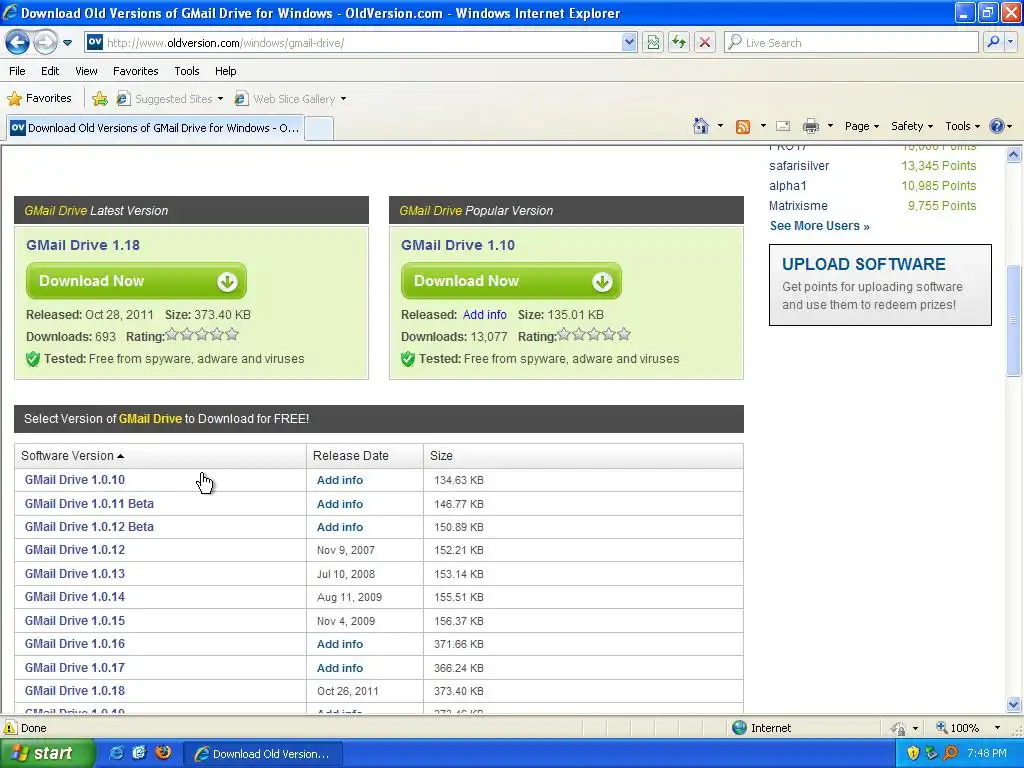Screen dimensions: 1024x768
Task: Click the Read Mail icon
Action: coord(783,126)
